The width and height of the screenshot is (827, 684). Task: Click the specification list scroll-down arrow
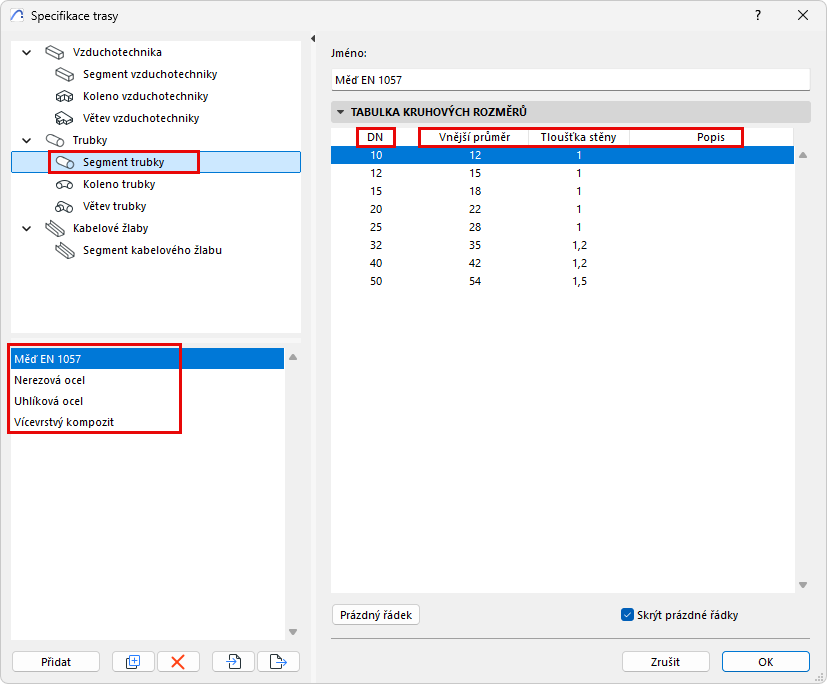tap(293, 632)
